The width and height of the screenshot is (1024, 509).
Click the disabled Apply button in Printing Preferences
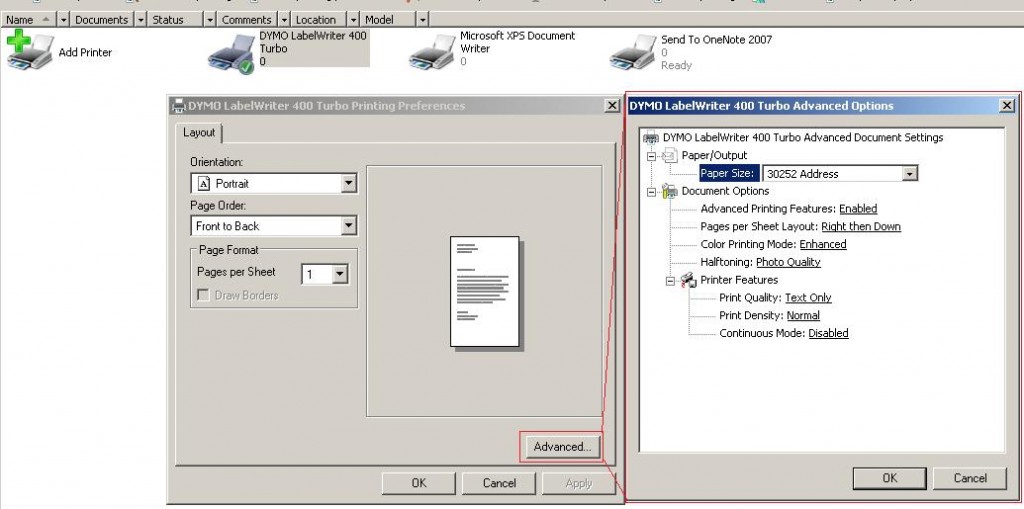click(579, 483)
